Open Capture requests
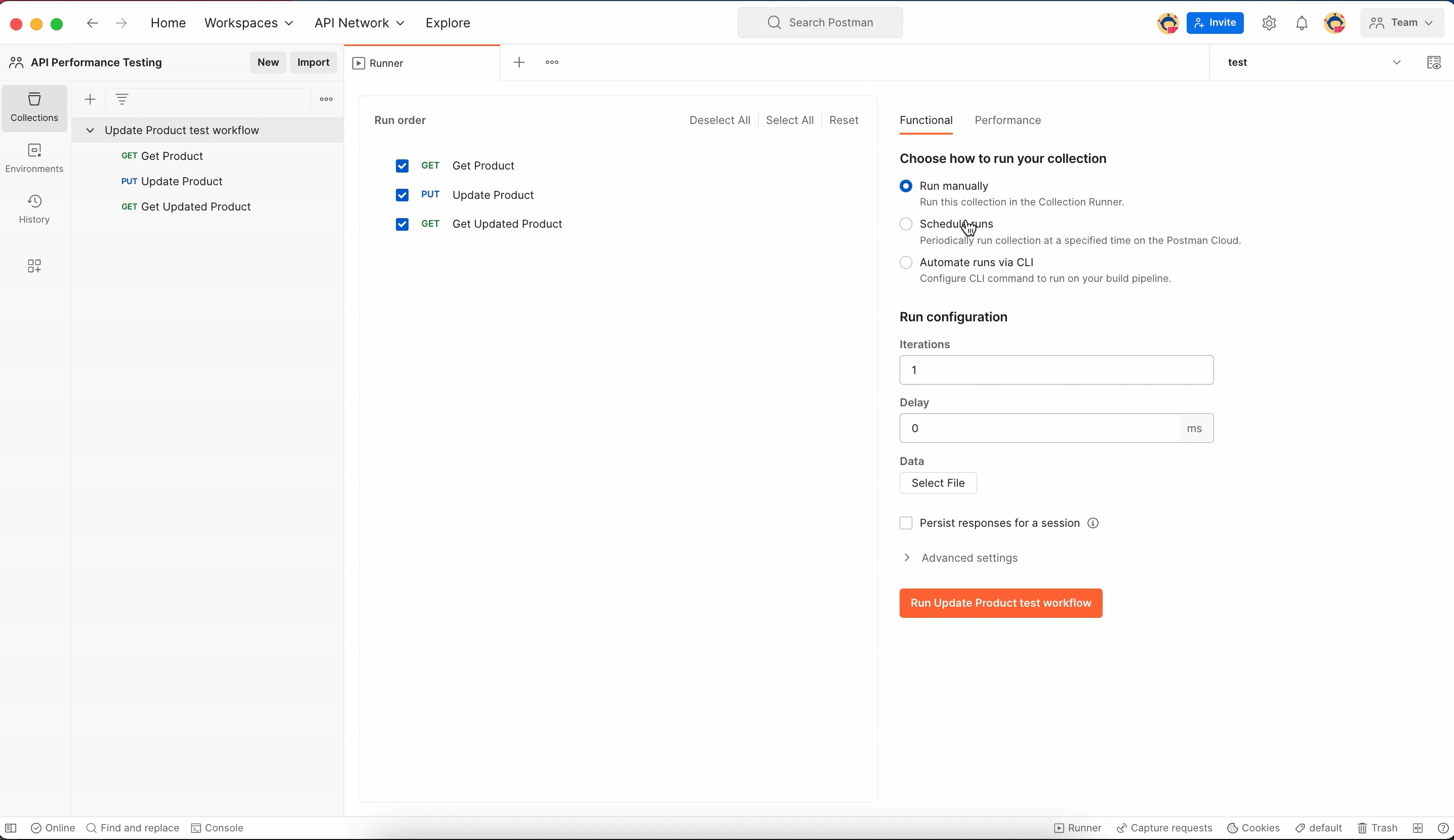Viewport: 1454px width, 840px height. click(1164, 828)
